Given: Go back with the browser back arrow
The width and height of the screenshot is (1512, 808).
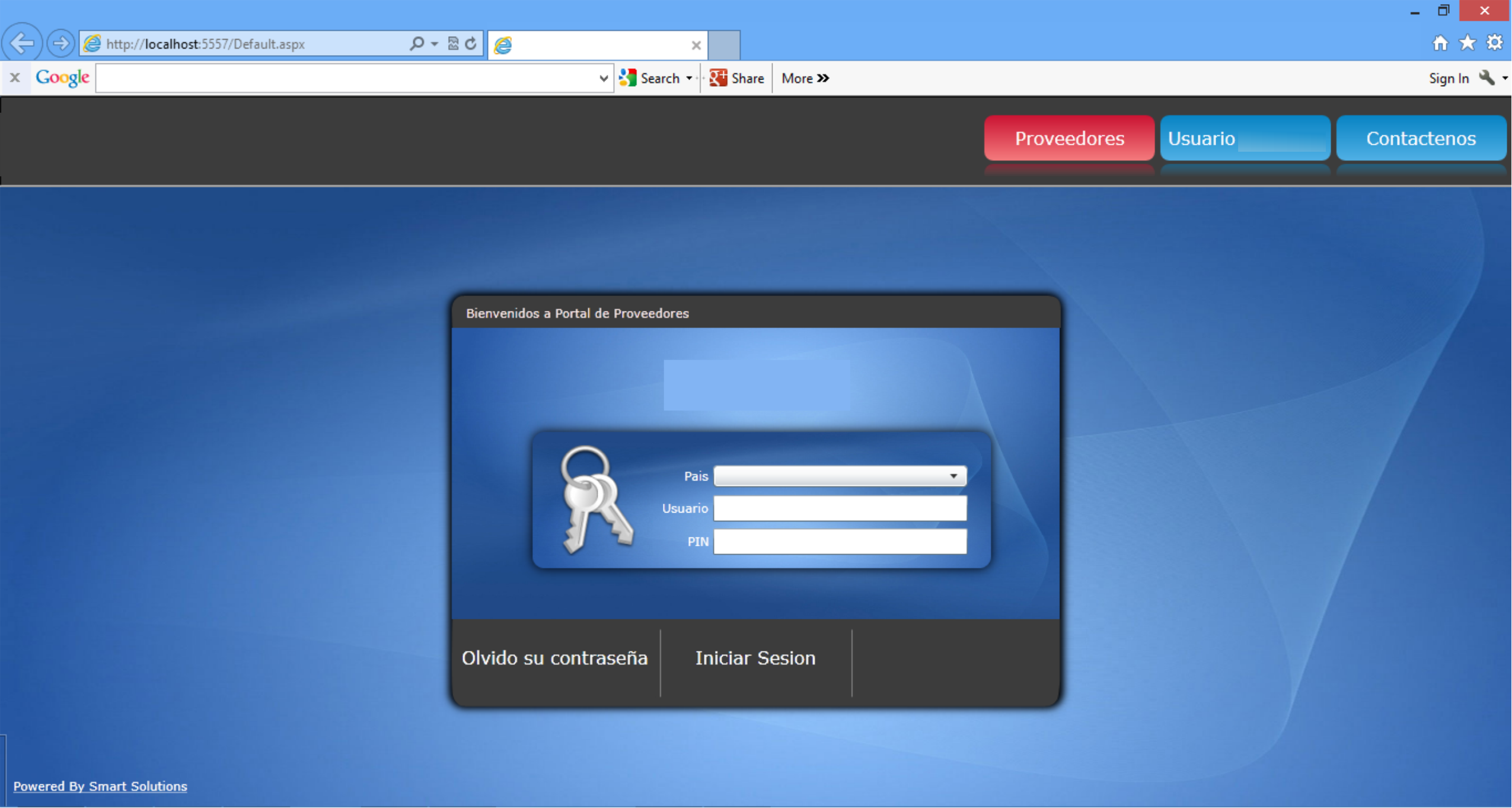Looking at the screenshot, I should [x=22, y=43].
